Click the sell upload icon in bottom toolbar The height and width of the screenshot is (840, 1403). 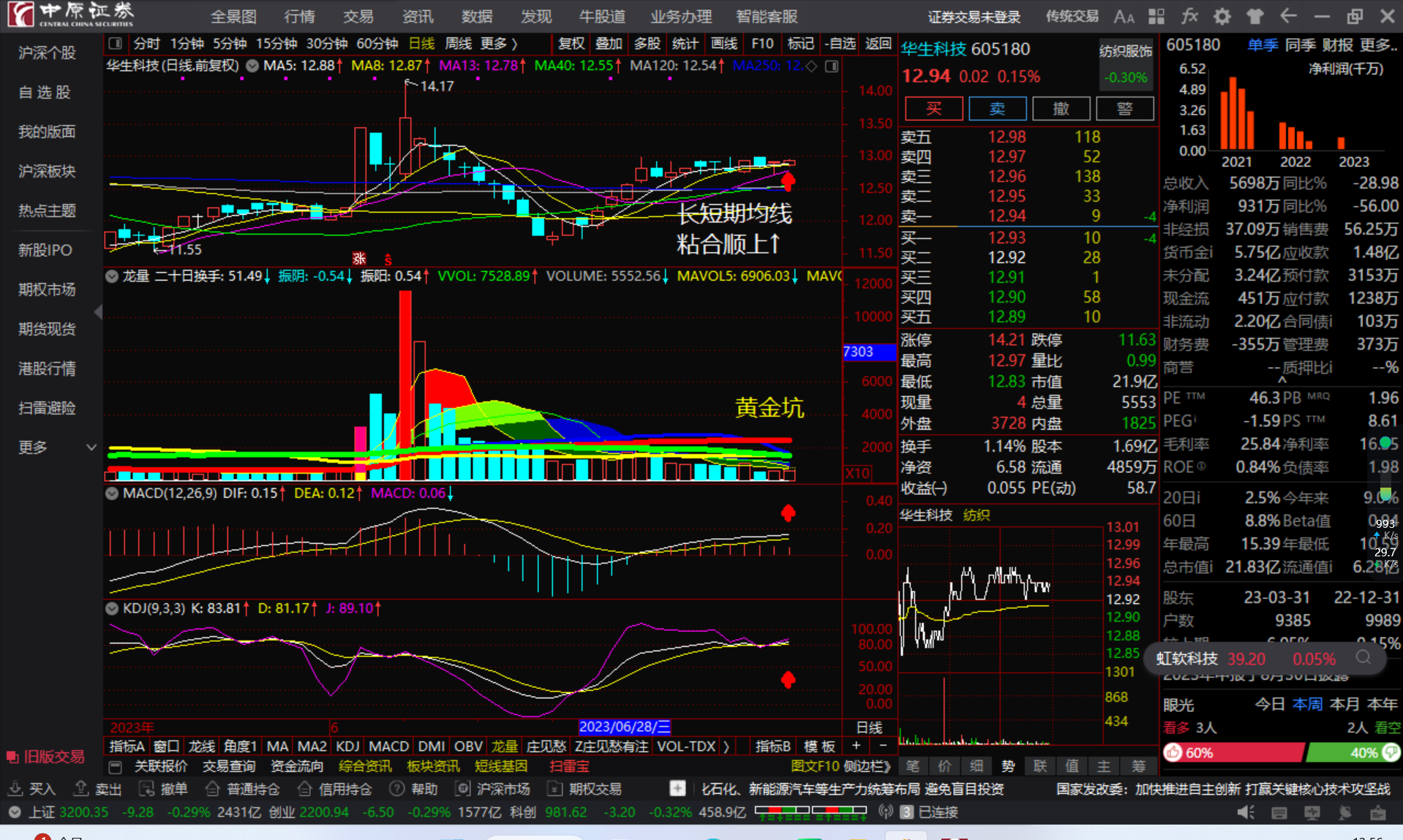81,789
